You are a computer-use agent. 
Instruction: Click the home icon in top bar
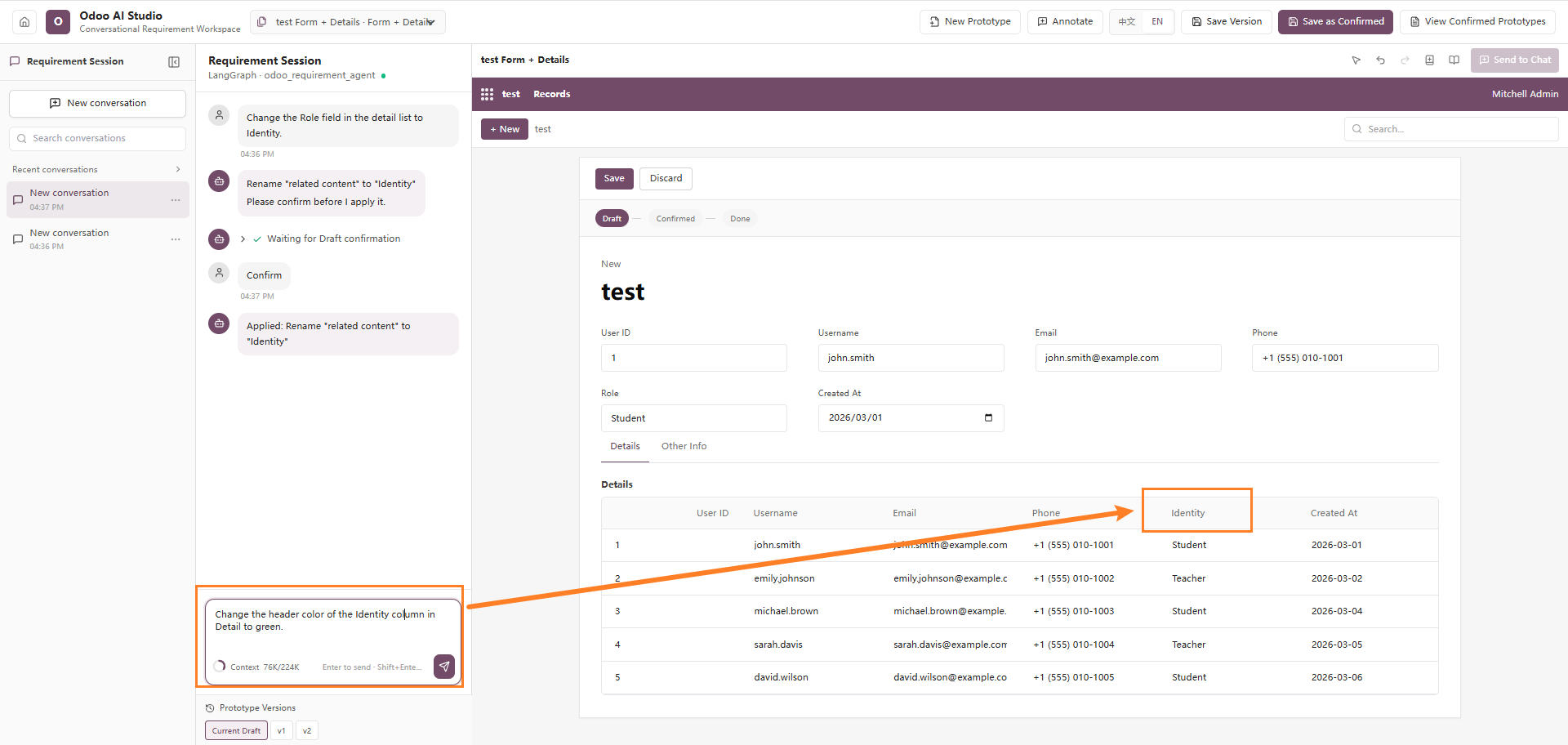pyautogui.click(x=24, y=22)
